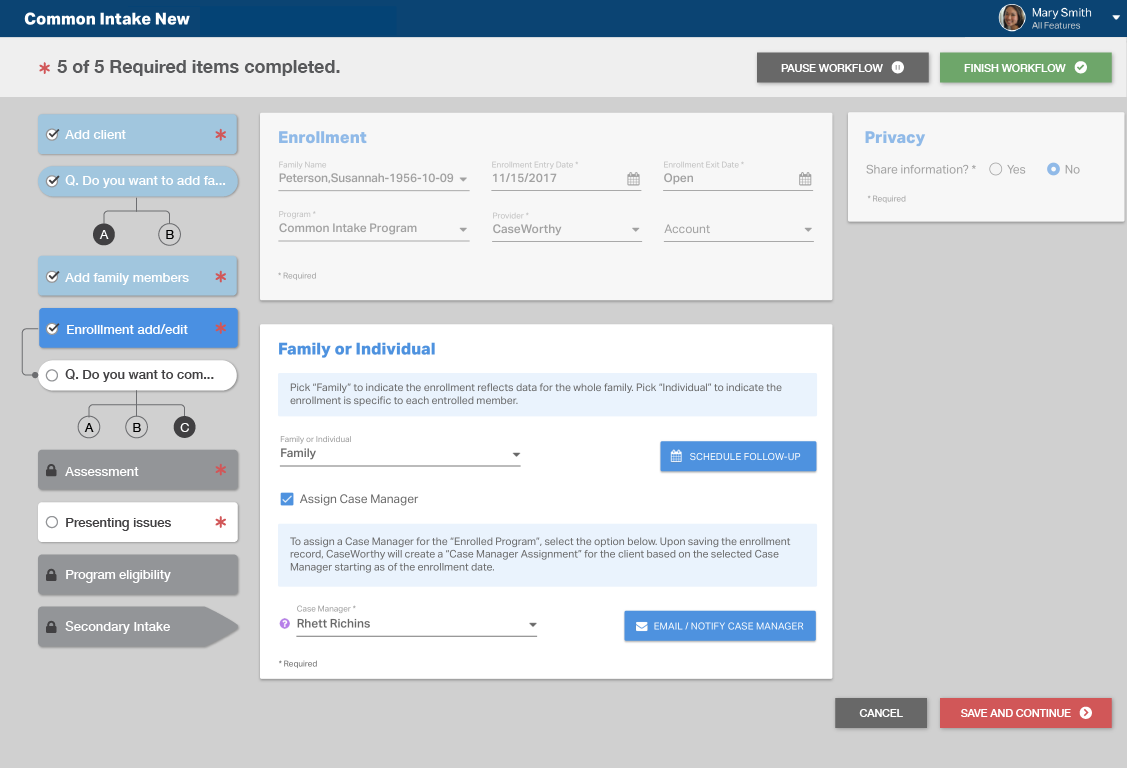Click the Family or Individual heading

[x=356, y=349]
